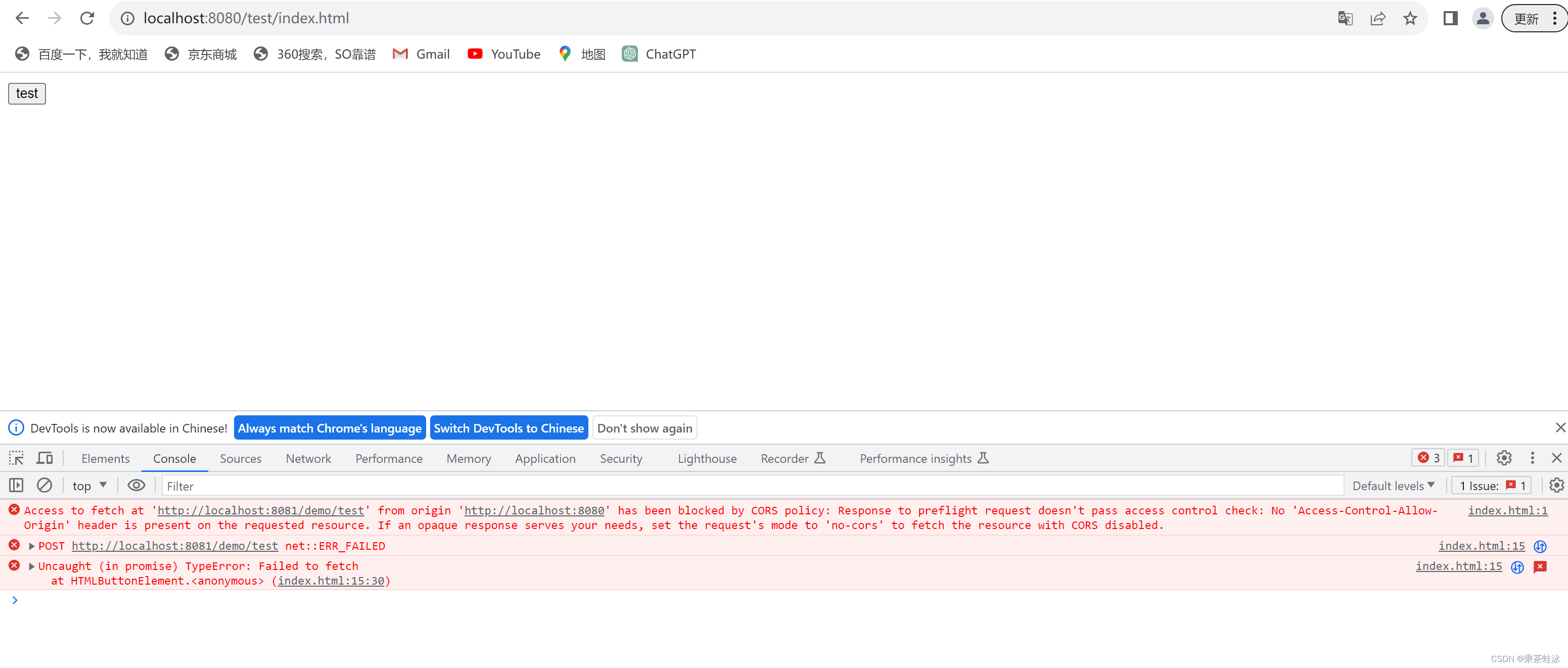The height and width of the screenshot is (668, 1568).
Task: Open DevTools more options menu
Action: point(1533,458)
